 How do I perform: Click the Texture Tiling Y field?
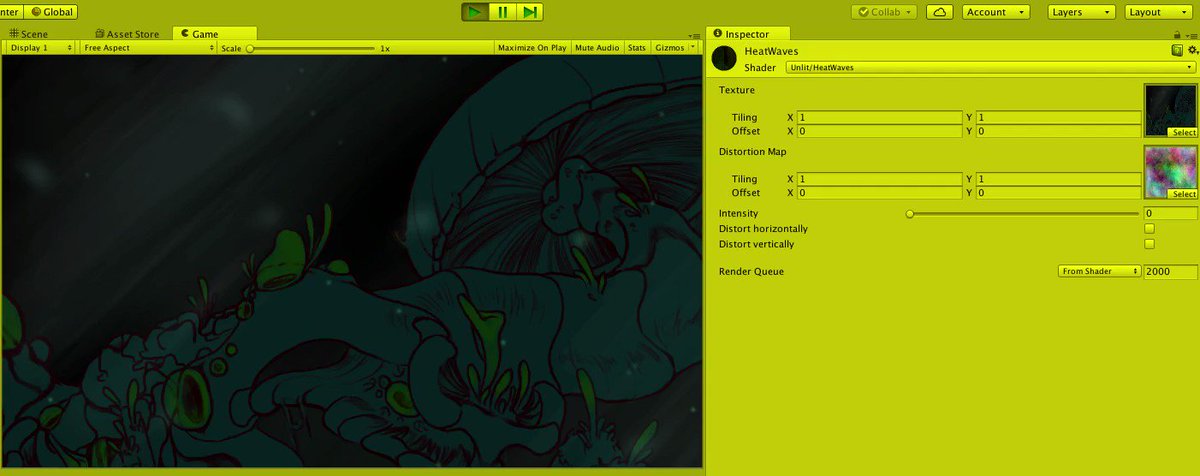1058,117
